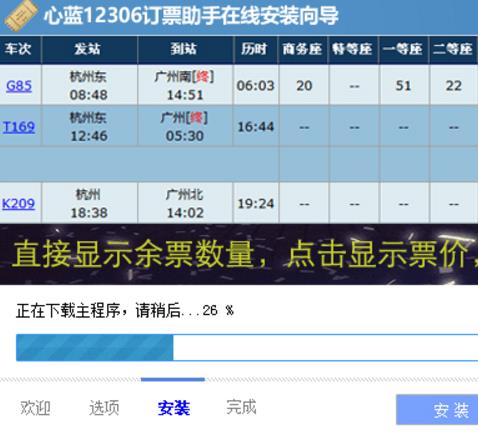The image size is (478, 433).
Task: Click K209 departure 杭州 18:38
Action: pos(88,203)
